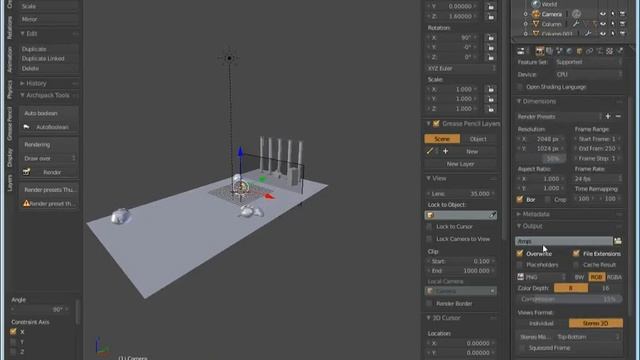Click the eyedropper in Lock to Object field

[x=493, y=215]
